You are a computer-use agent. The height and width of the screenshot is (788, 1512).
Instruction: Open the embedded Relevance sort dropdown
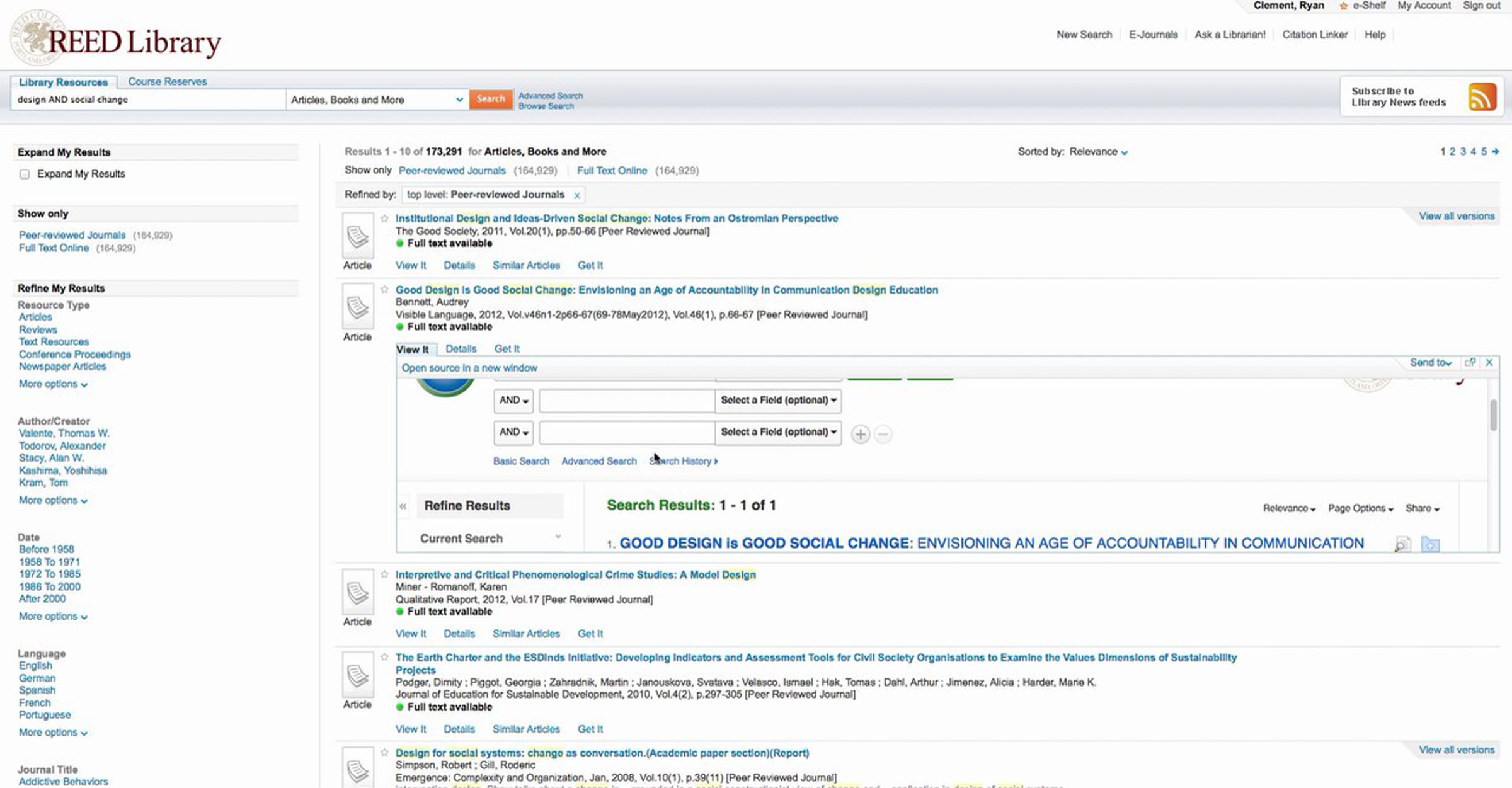pos(1289,508)
